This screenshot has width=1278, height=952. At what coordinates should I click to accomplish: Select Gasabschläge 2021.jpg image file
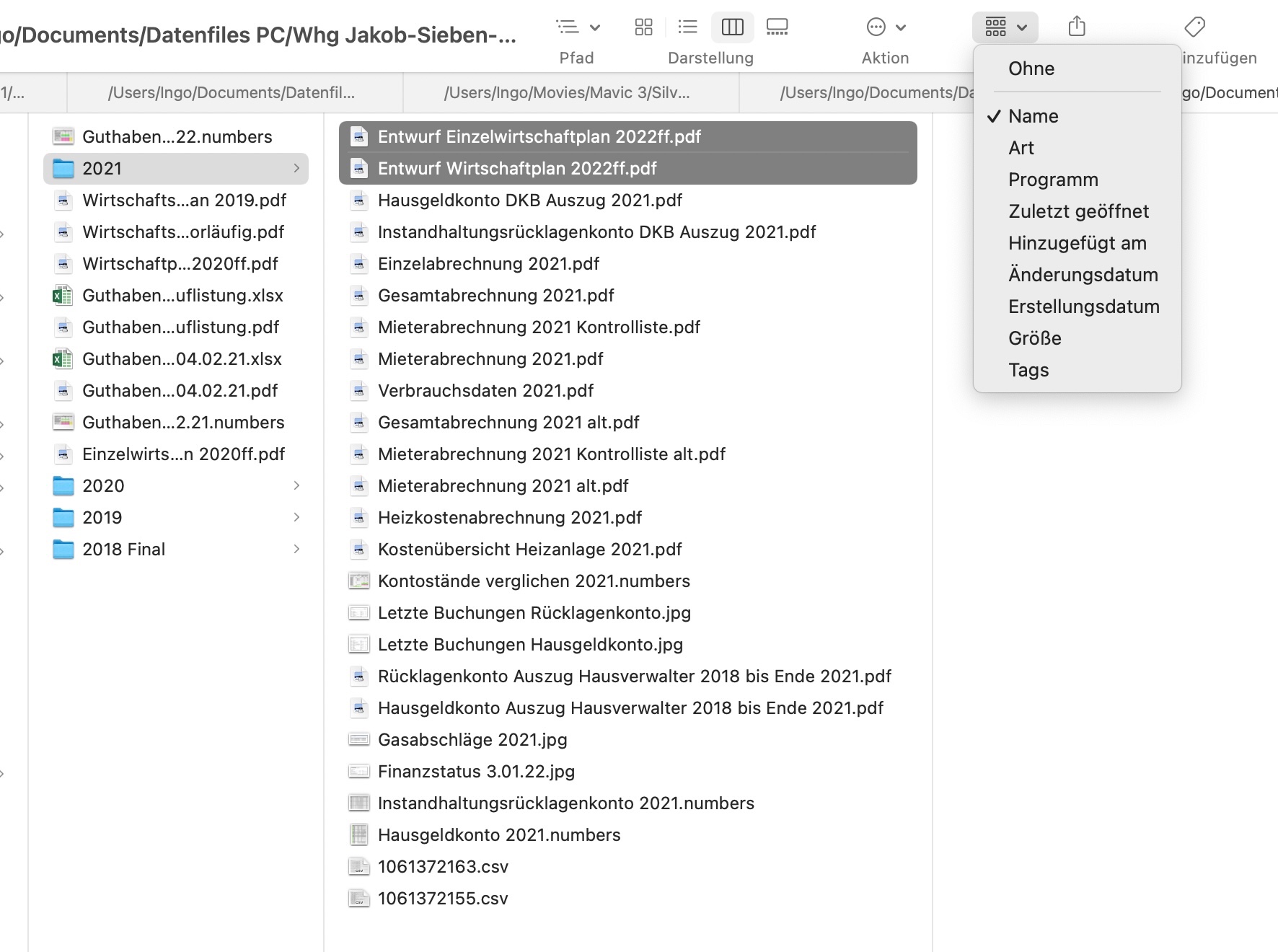[472, 739]
